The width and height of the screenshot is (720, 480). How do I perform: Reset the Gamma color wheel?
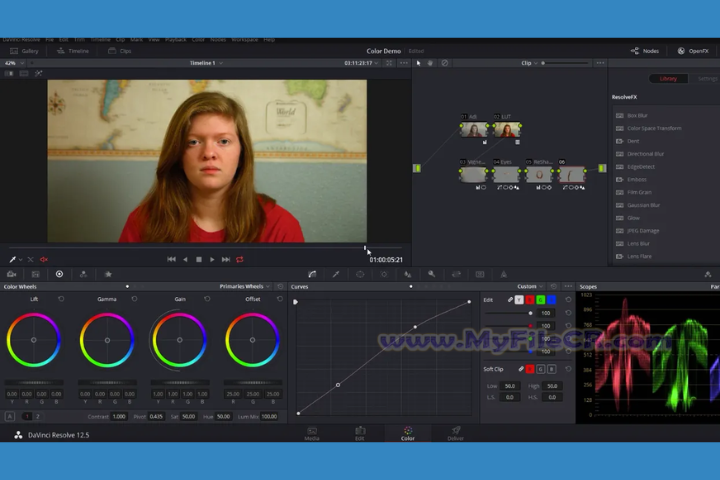click(x=134, y=299)
